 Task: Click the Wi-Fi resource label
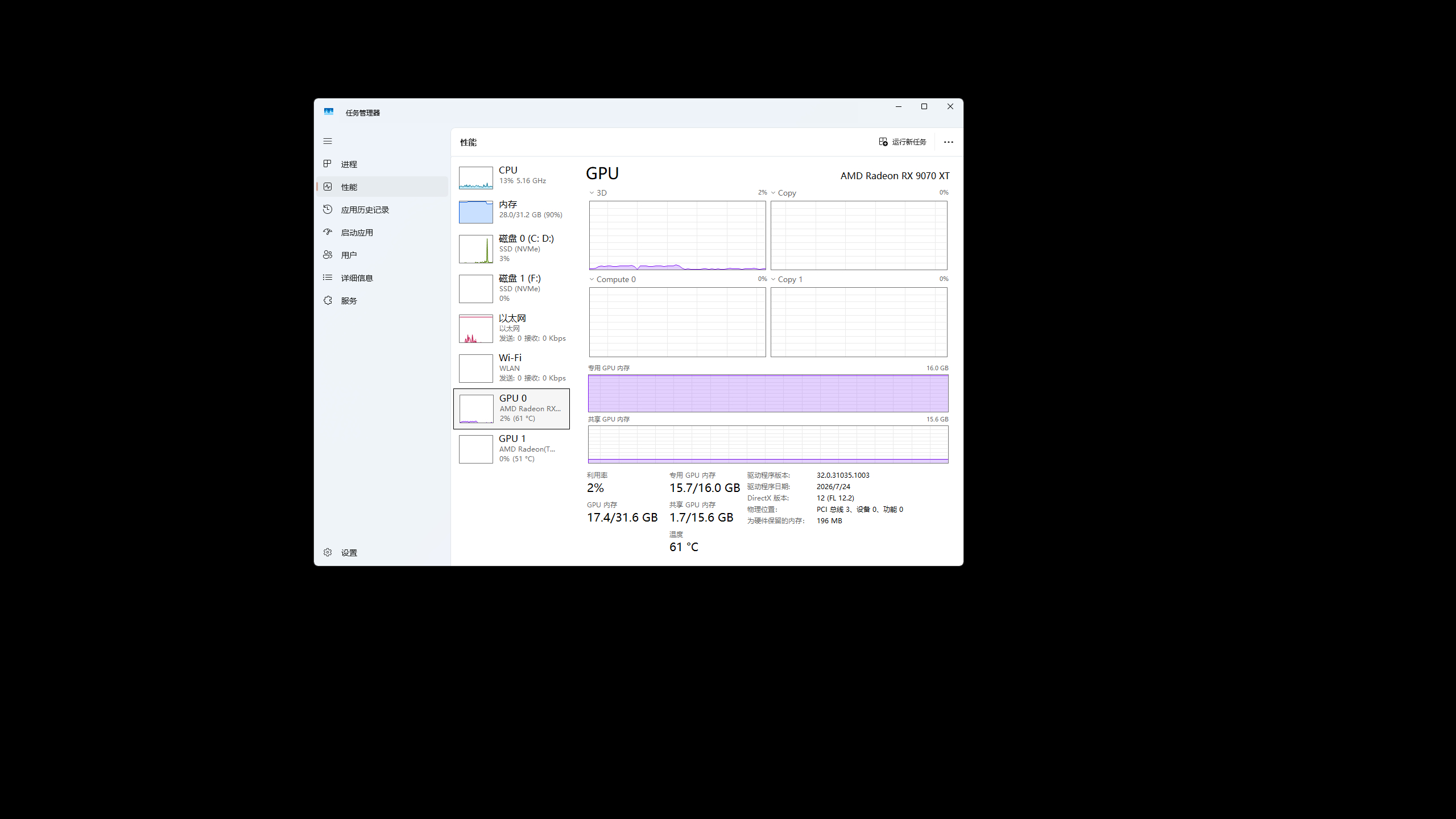tap(510, 358)
